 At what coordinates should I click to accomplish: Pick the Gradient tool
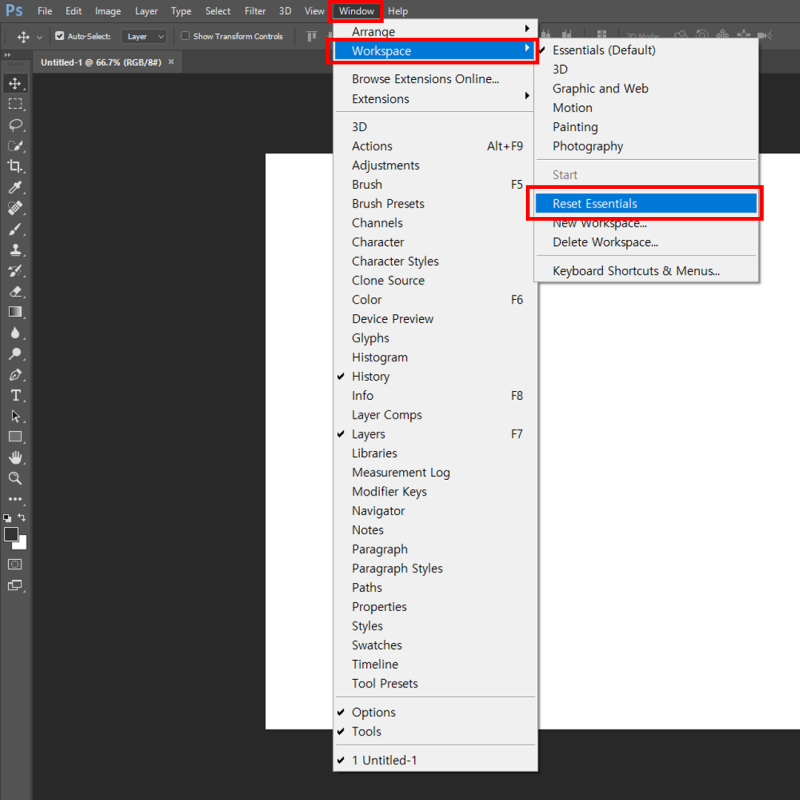pos(15,312)
